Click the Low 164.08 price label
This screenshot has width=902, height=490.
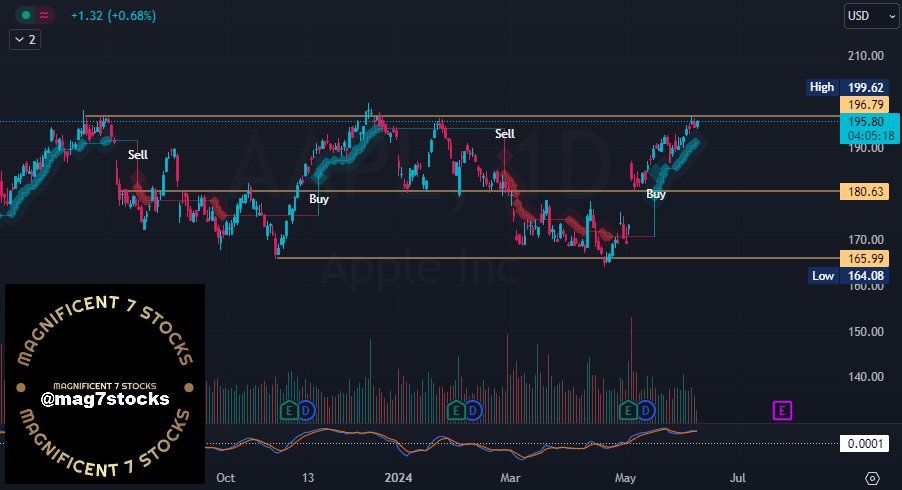coord(848,275)
